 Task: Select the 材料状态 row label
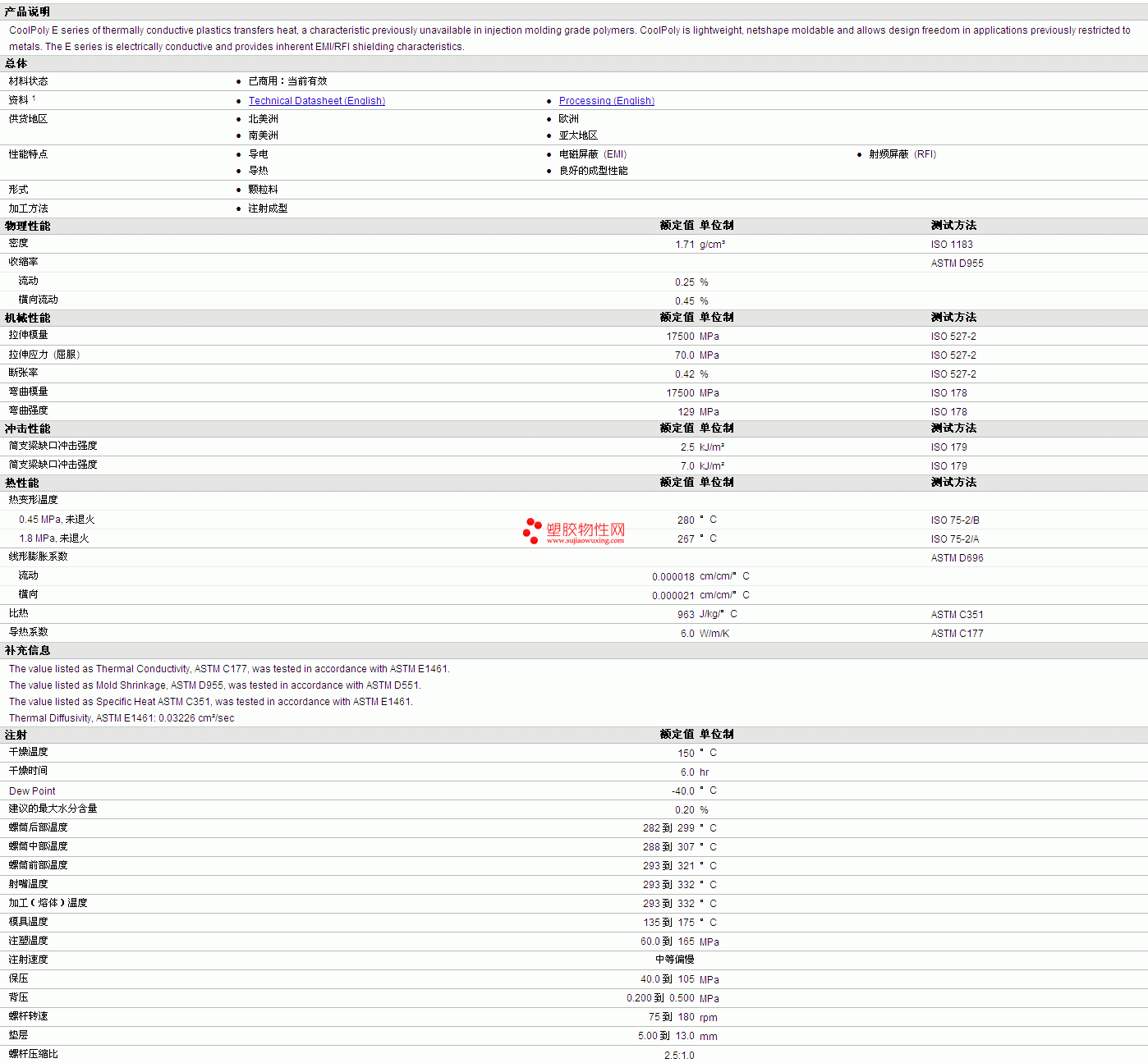click(29, 81)
